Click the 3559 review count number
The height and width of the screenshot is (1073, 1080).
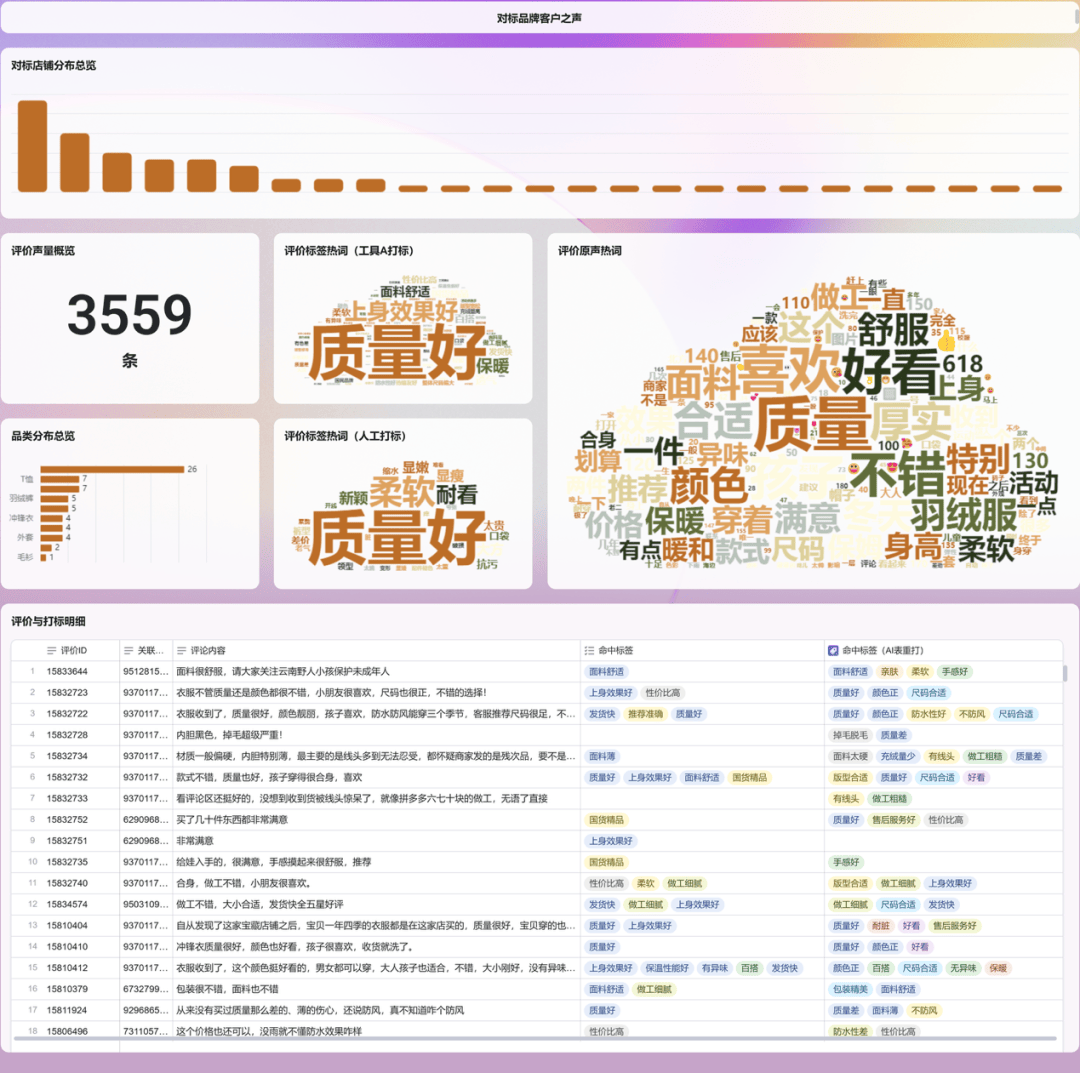(130, 315)
